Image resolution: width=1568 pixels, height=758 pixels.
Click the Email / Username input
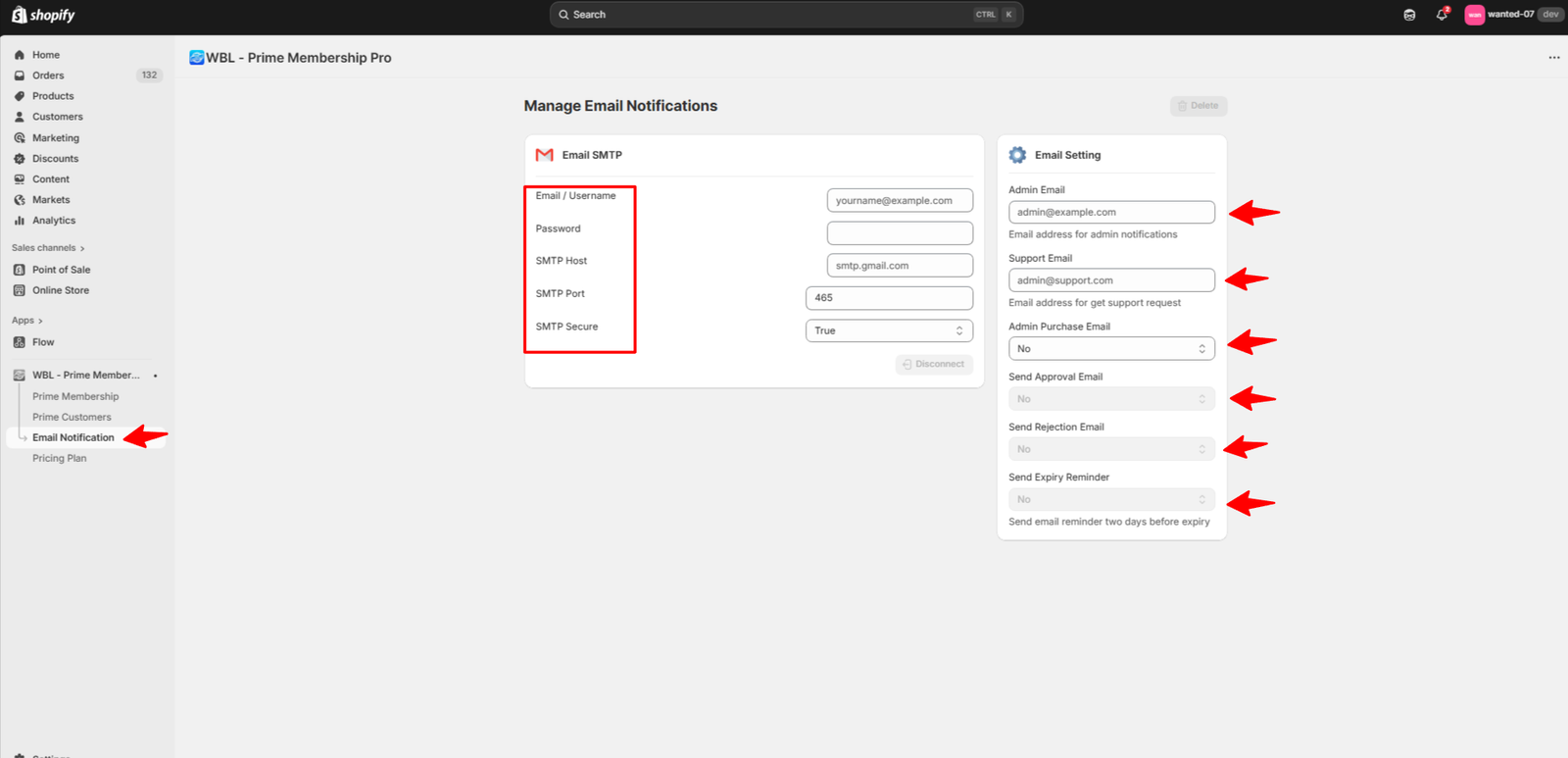coord(900,200)
